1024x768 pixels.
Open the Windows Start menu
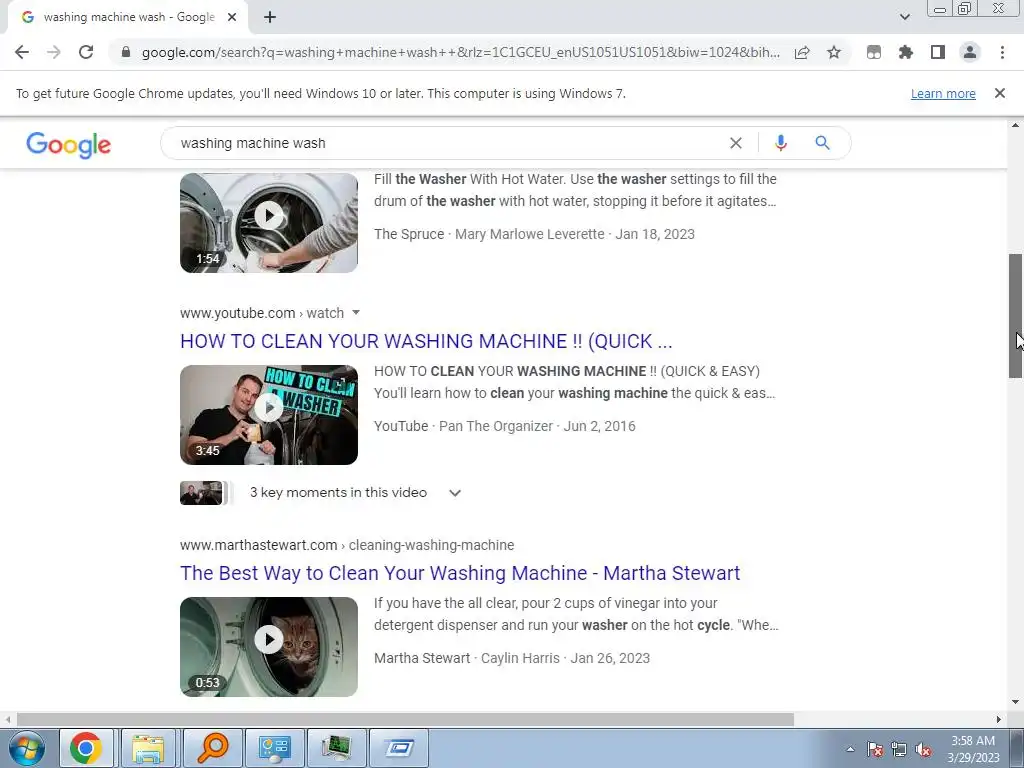click(26, 748)
